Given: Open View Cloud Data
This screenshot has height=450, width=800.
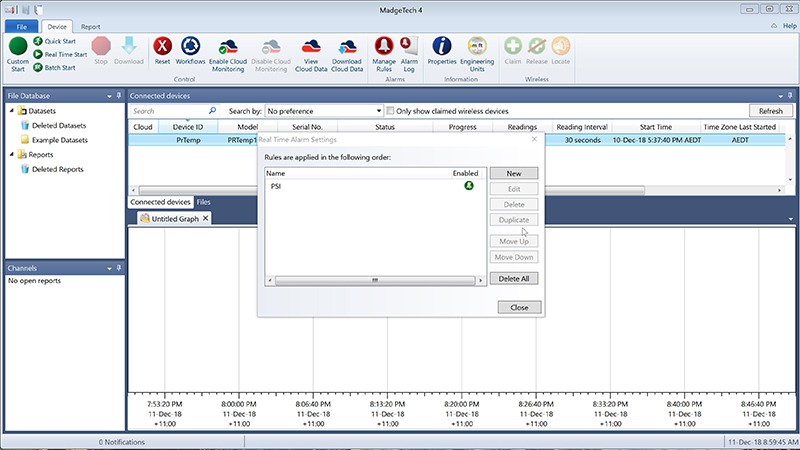Looking at the screenshot, I should click(309, 47).
